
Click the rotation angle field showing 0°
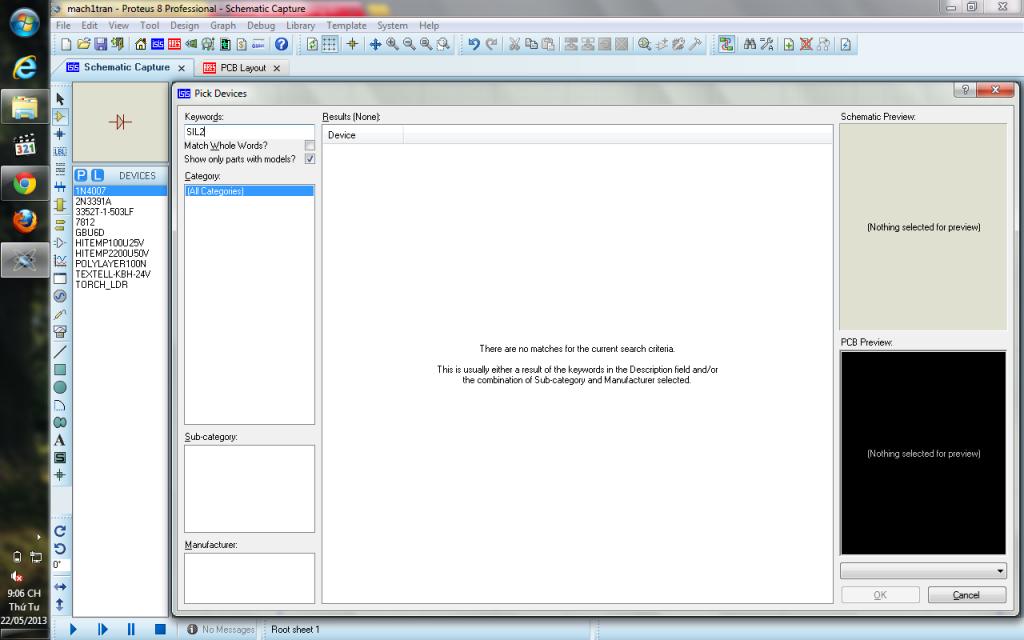60,565
